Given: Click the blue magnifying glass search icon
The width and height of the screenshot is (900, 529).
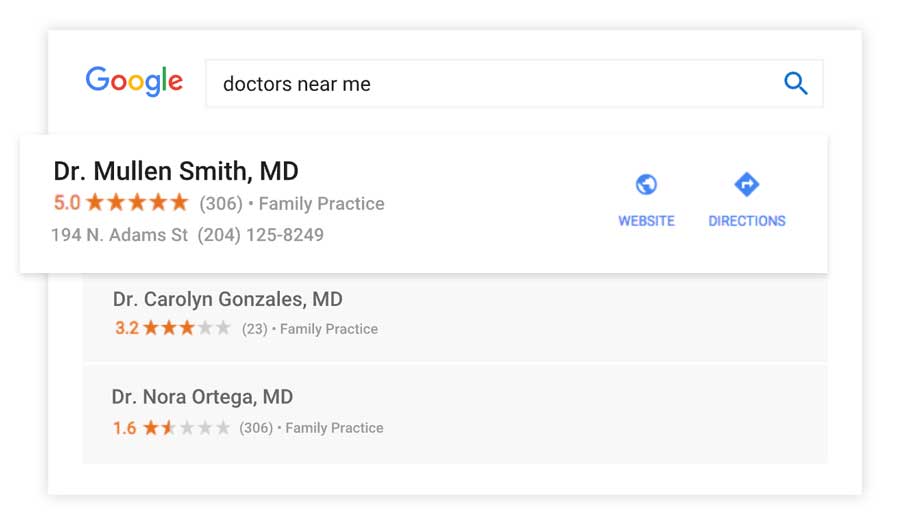Looking at the screenshot, I should 796,83.
